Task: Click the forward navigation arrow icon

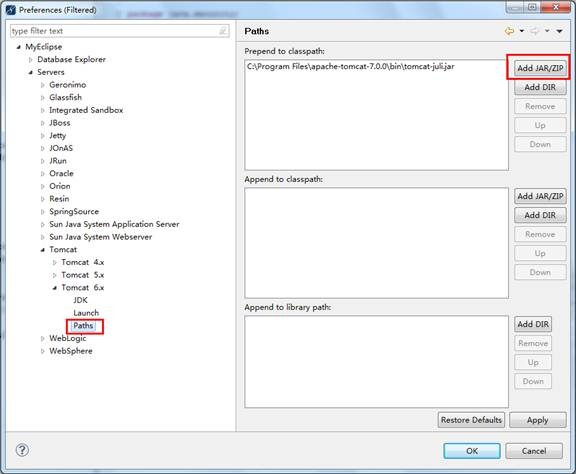Action: (534, 31)
